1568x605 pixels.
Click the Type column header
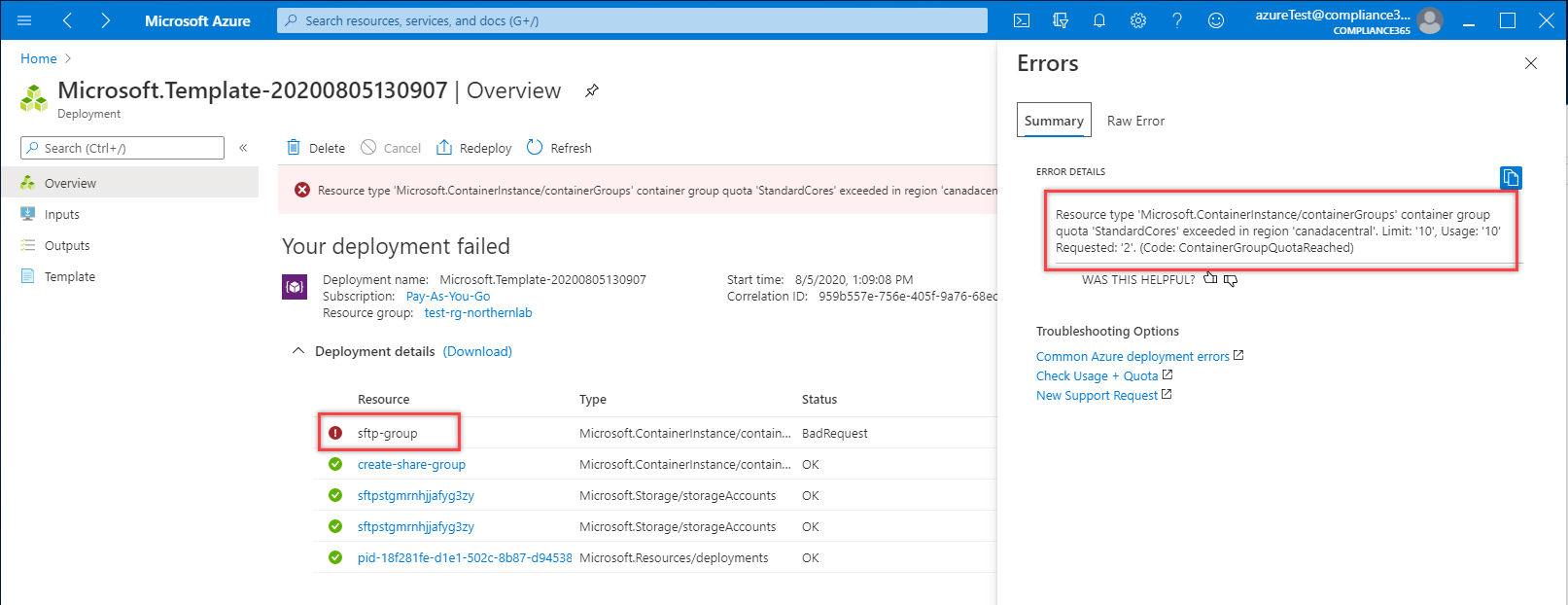[593, 399]
